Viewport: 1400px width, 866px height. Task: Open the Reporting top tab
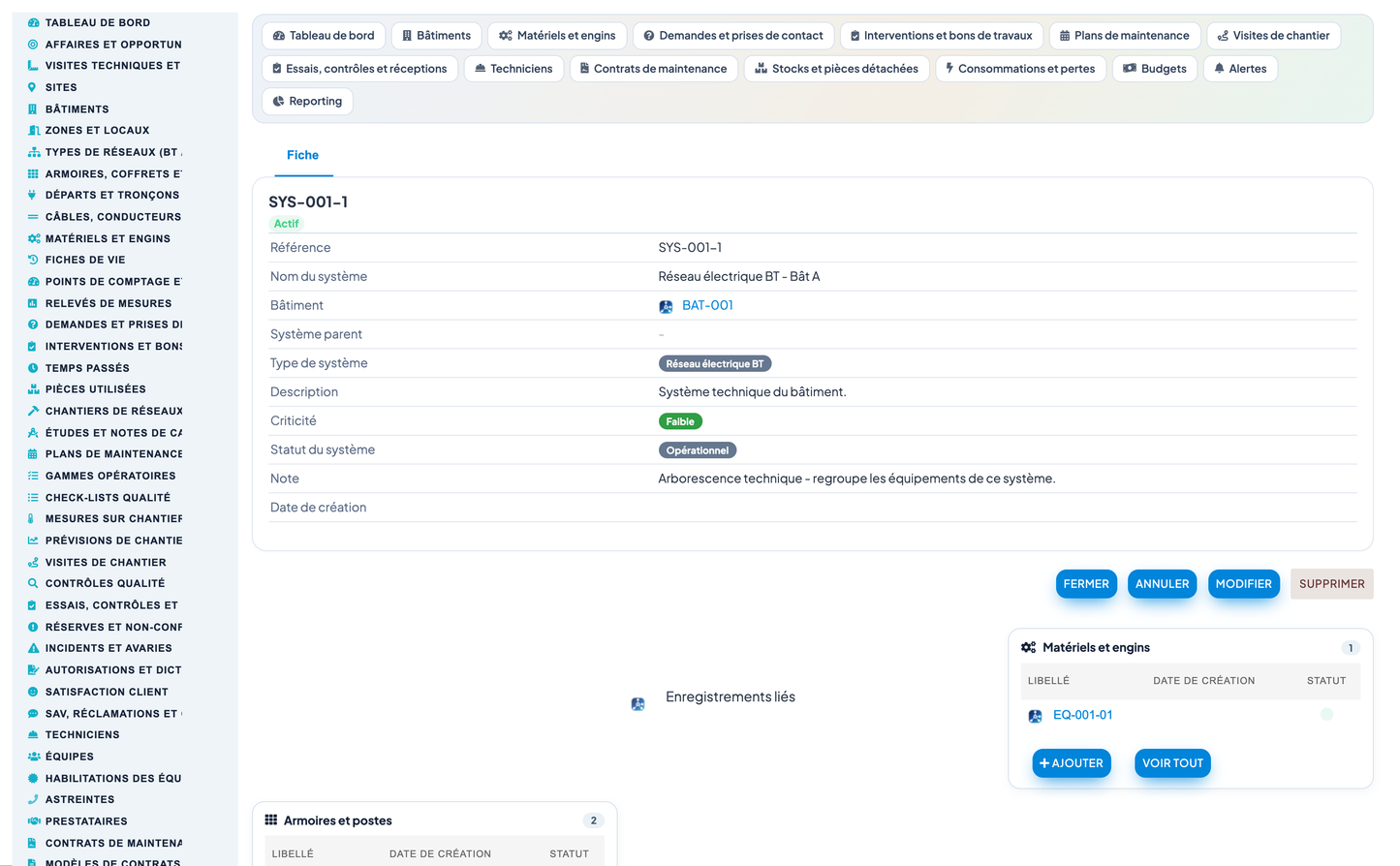[308, 102]
